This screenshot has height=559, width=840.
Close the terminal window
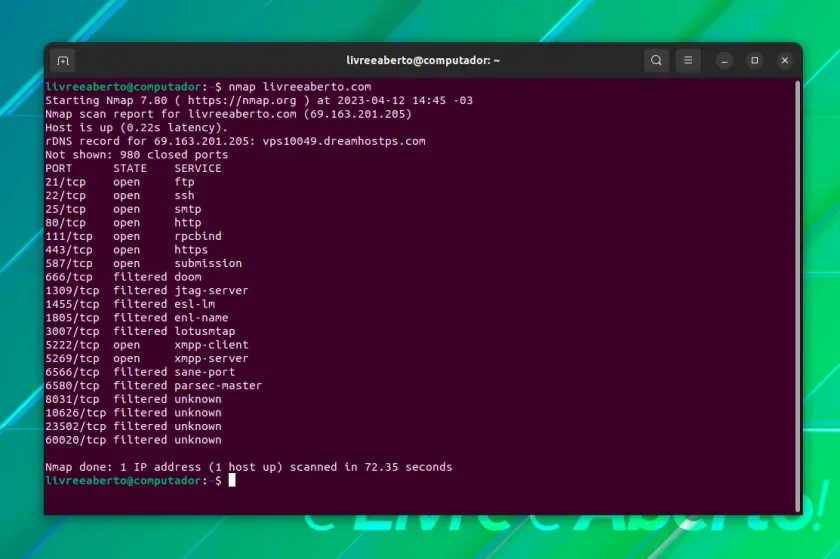click(x=785, y=61)
